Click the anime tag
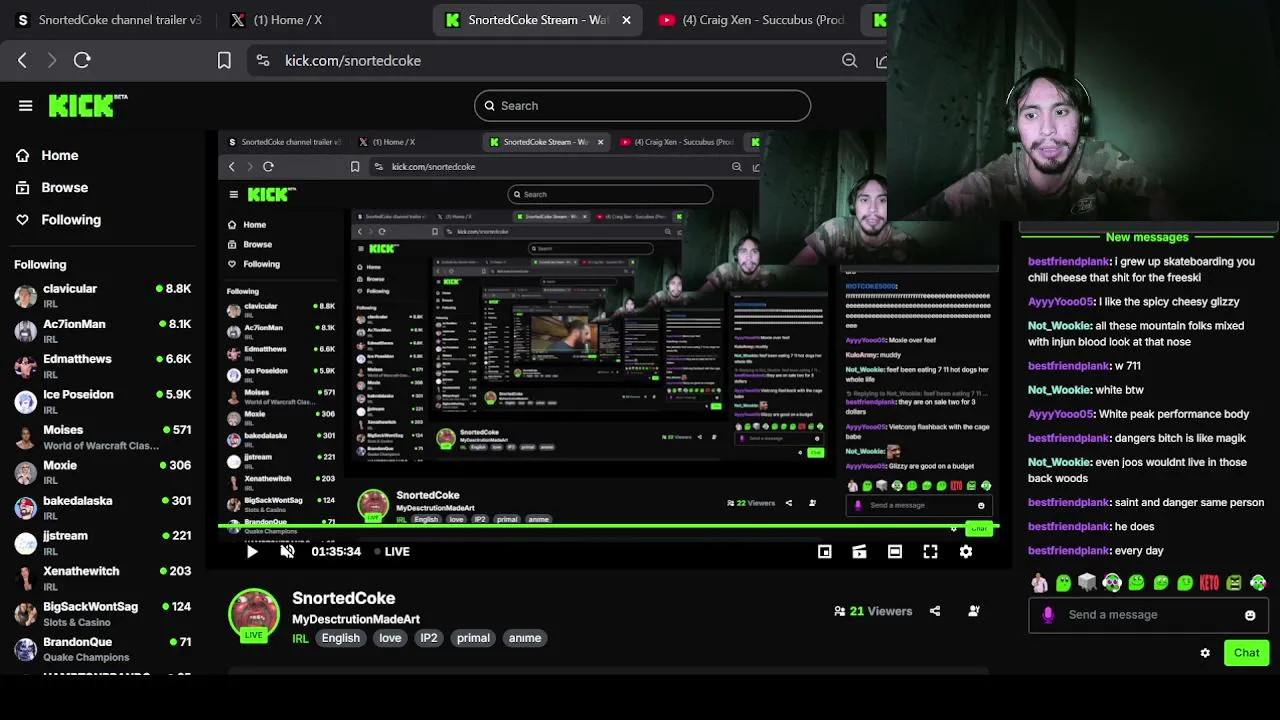1280x720 pixels. tap(525, 638)
